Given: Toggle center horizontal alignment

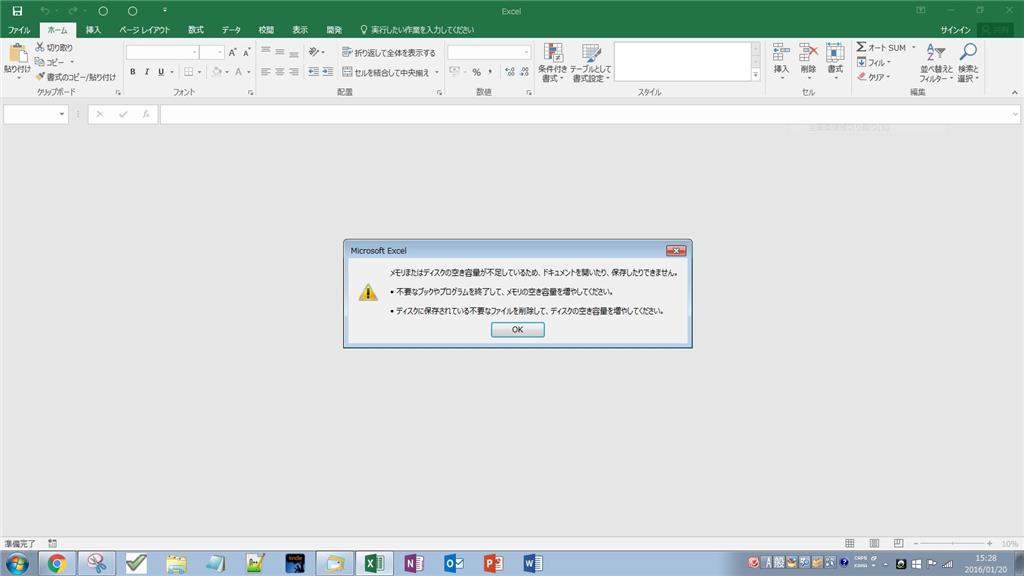Looking at the screenshot, I should 280,72.
